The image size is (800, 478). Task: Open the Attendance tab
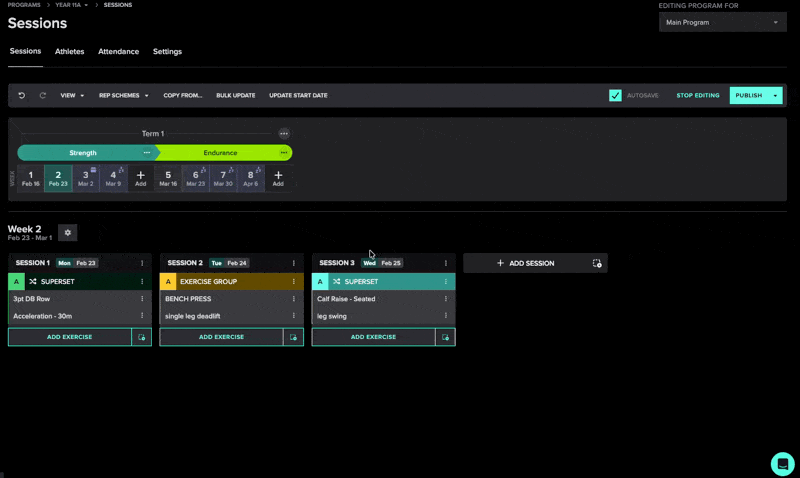118,51
